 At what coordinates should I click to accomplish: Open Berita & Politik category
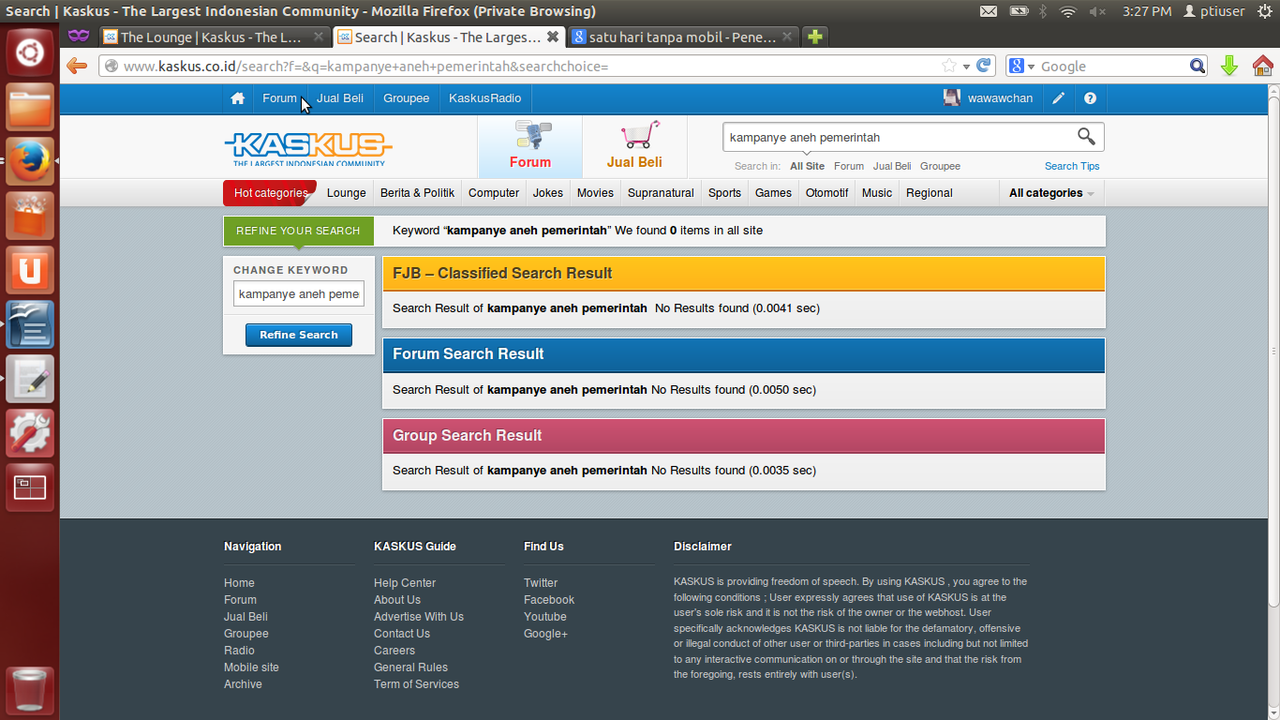tap(417, 193)
